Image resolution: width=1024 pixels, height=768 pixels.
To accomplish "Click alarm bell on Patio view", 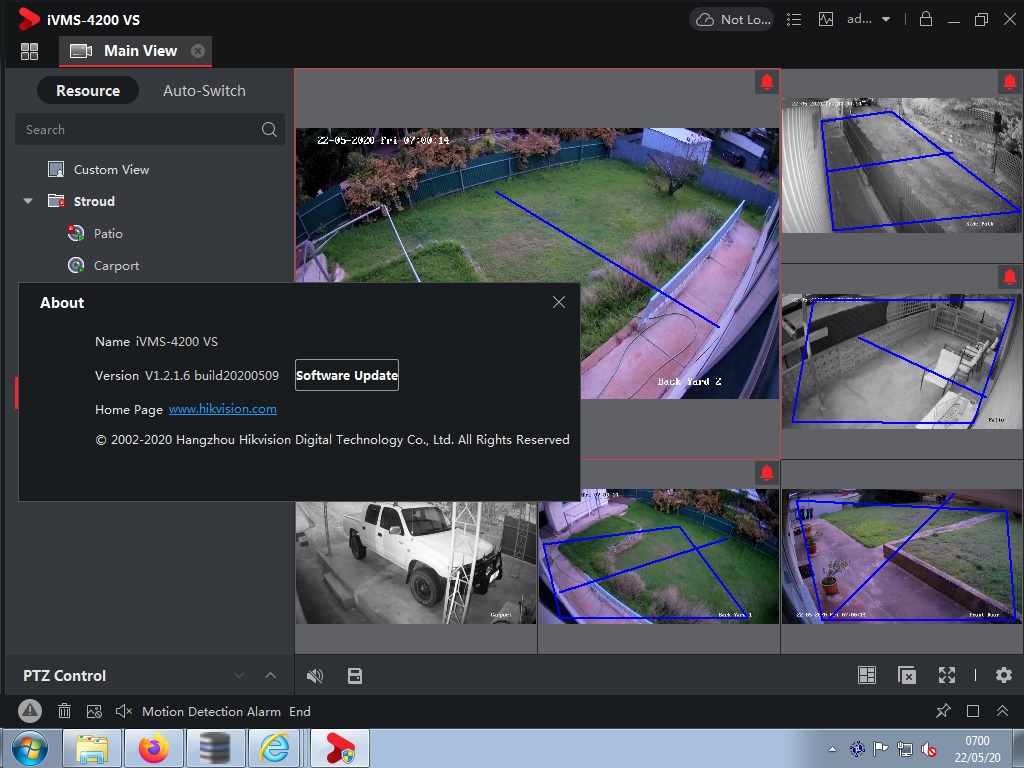I will (x=1010, y=277).
